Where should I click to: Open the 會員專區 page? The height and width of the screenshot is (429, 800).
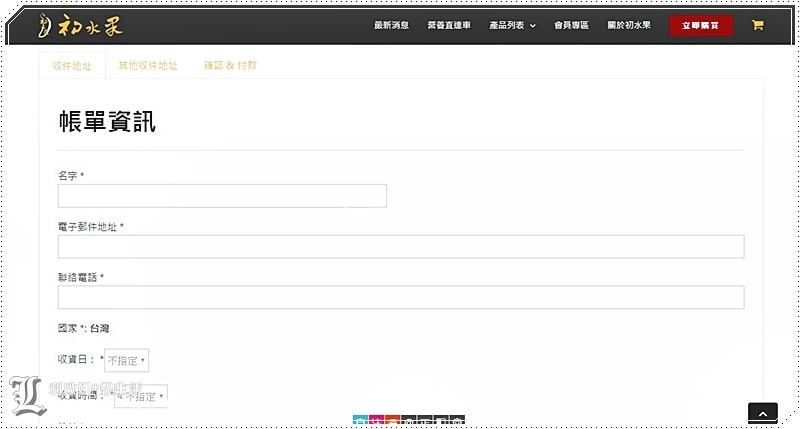571,26
